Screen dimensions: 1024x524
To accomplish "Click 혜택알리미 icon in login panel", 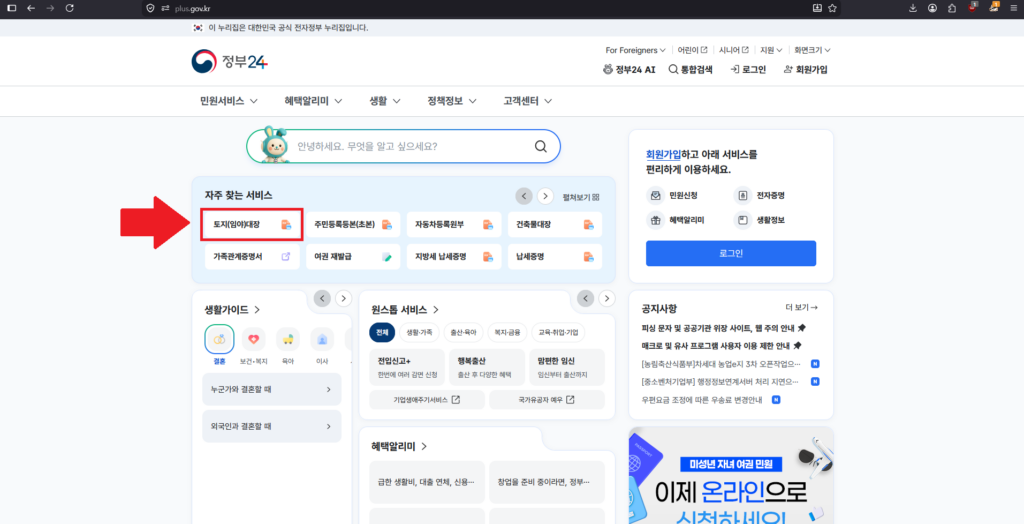I will (654, 220).
